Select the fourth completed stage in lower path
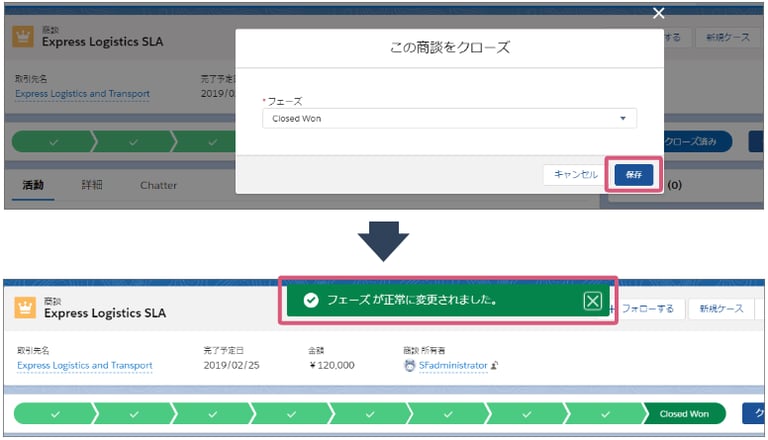768x440 pixels. 291,414
